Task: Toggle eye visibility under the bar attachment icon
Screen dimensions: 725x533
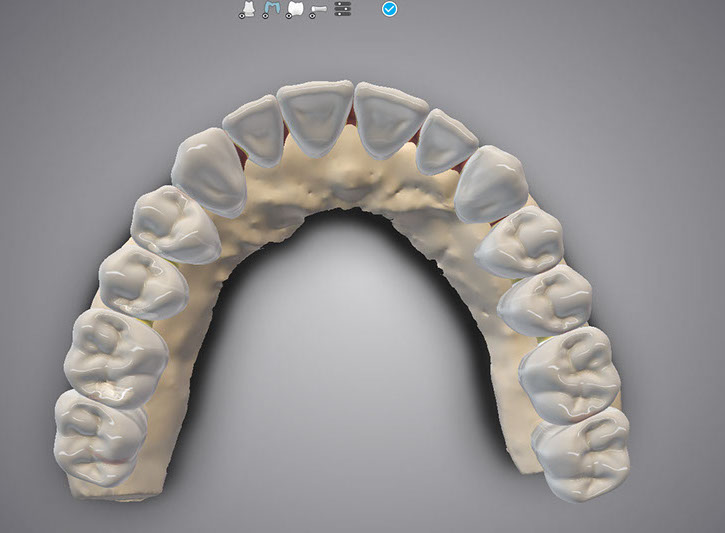Action: pos(312,16)
